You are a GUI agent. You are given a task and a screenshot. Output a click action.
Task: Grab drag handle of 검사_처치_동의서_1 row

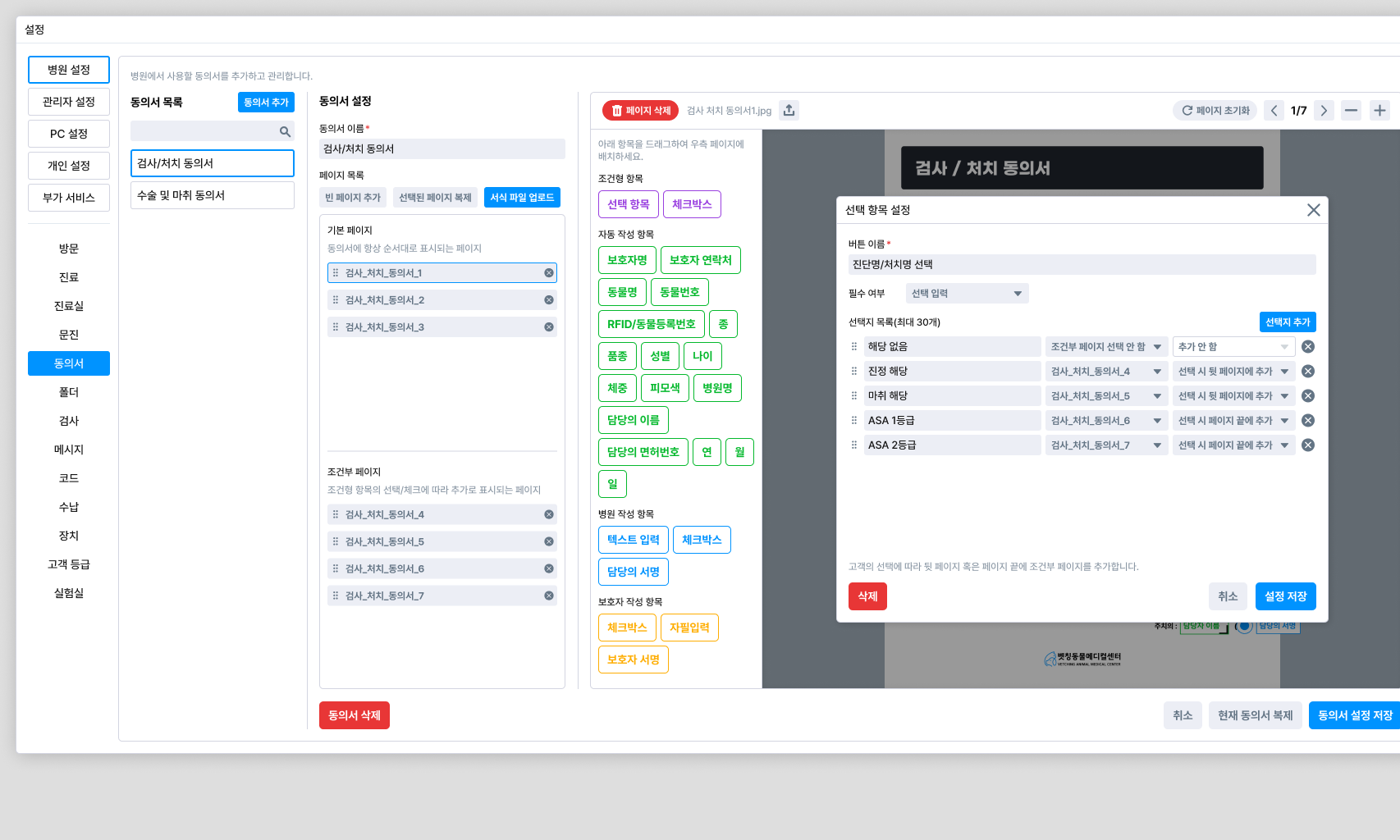(336, 272)
